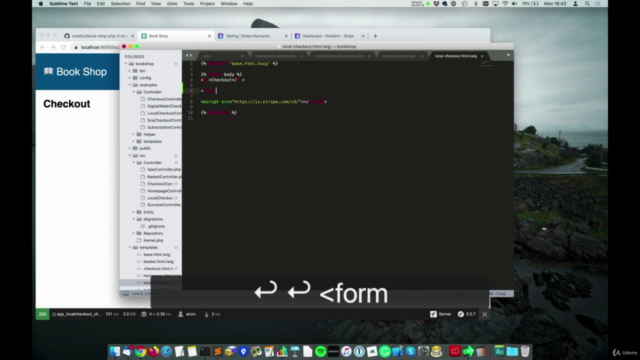Click Chrome back navigation arrow

tap(42, 47)
